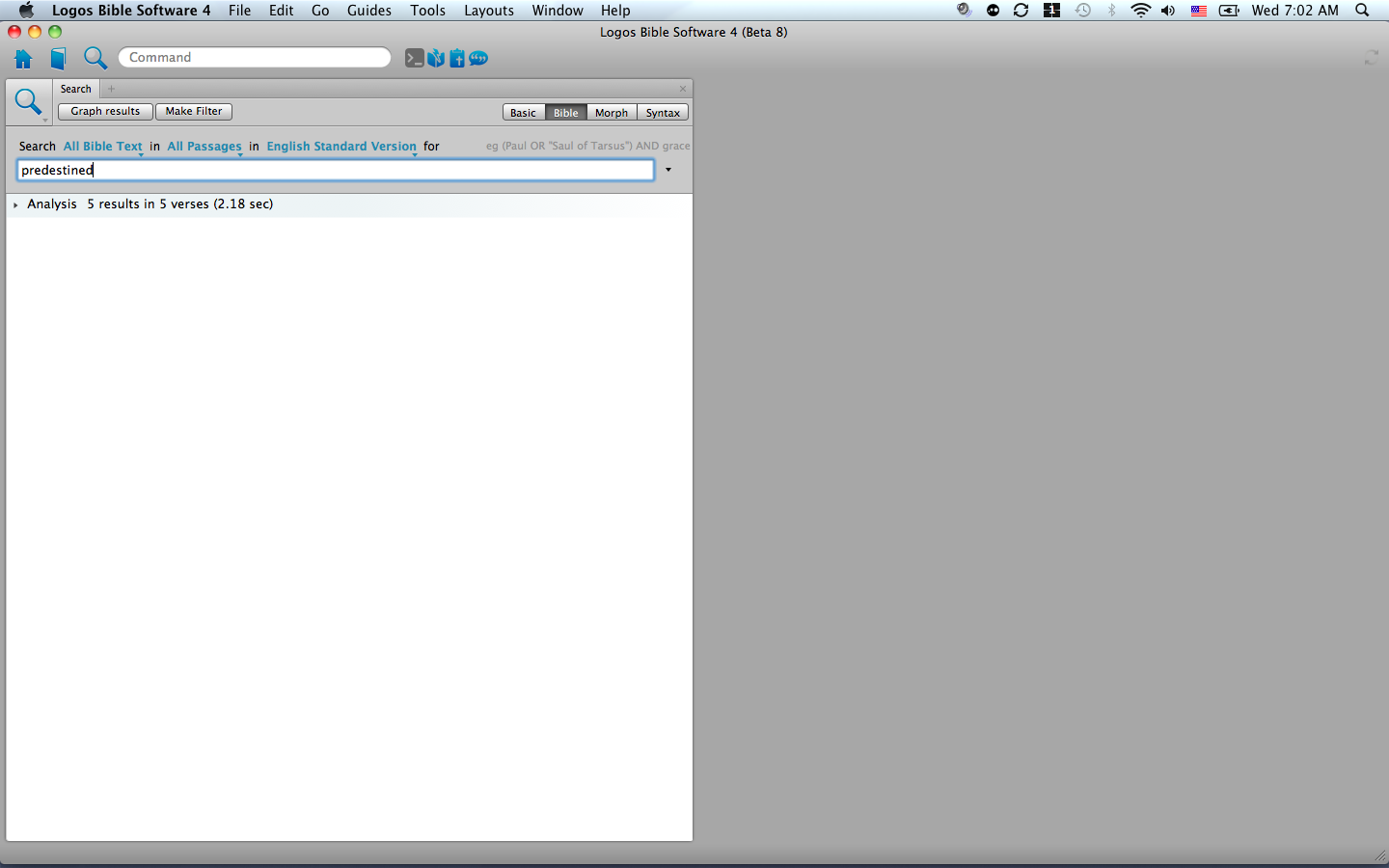Image resolution: width=1389 pixels, height=868 pixels.
Task: Open the Home page icon
Action: pyautogui.click(x=23, y=59)
